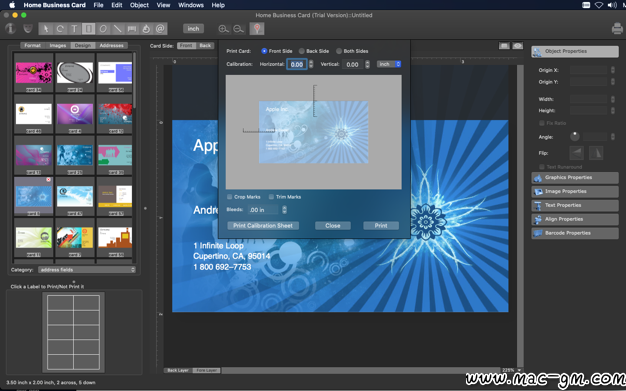Adjust the Horizontal calibration stepper
The image size is (626, 391).
311,64
